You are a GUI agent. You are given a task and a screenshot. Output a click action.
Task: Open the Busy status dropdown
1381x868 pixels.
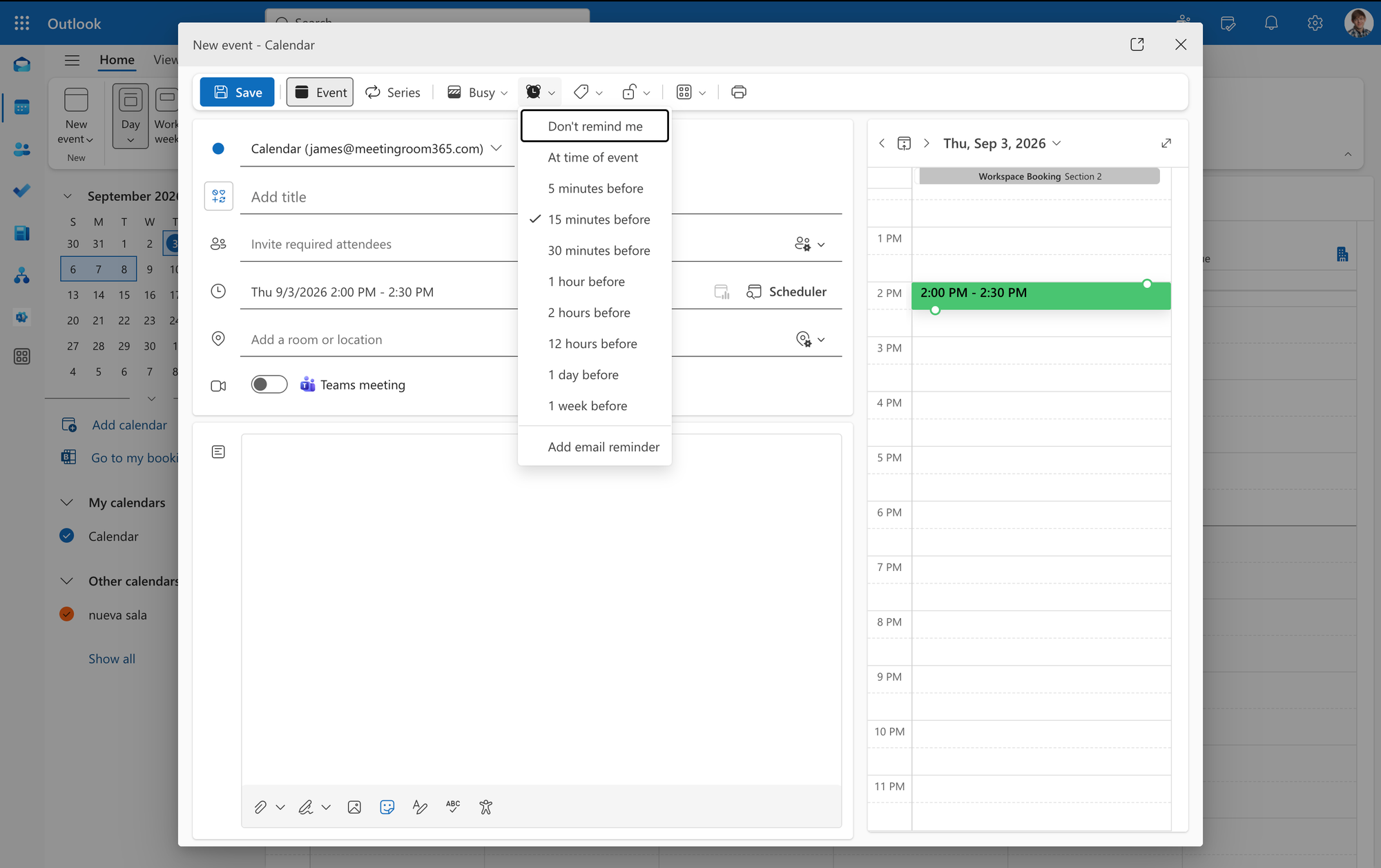(477, 92)
